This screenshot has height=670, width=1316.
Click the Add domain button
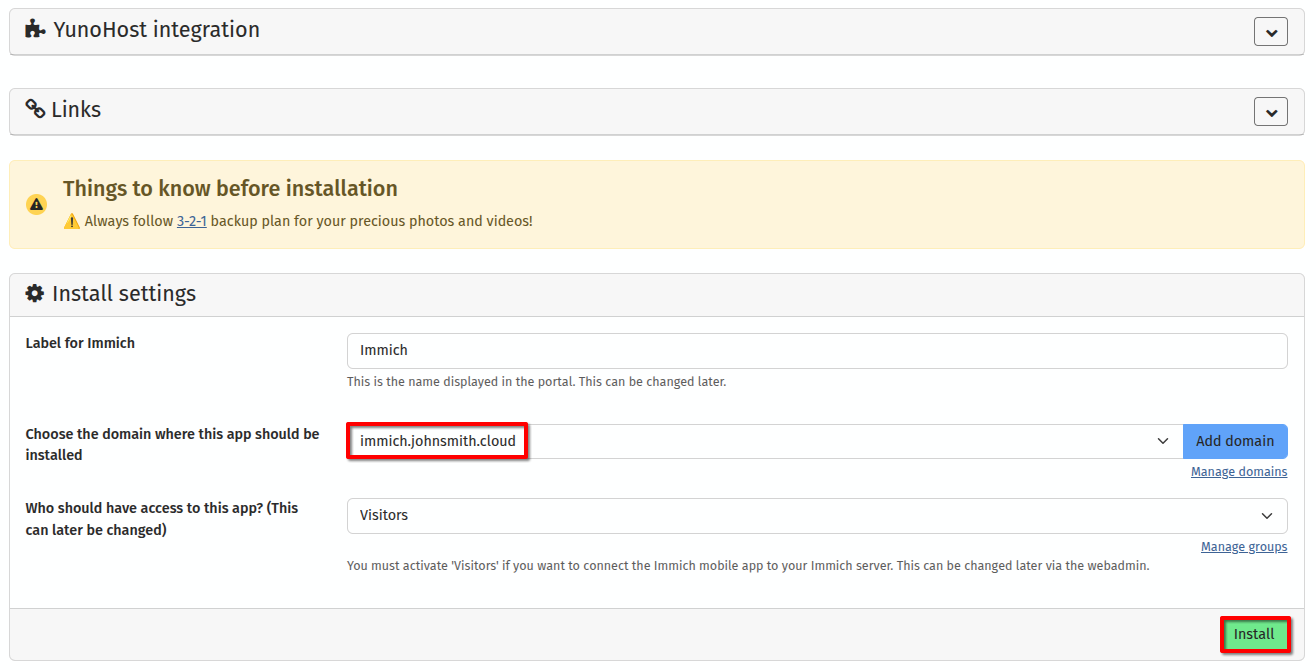coord(1235,441)
